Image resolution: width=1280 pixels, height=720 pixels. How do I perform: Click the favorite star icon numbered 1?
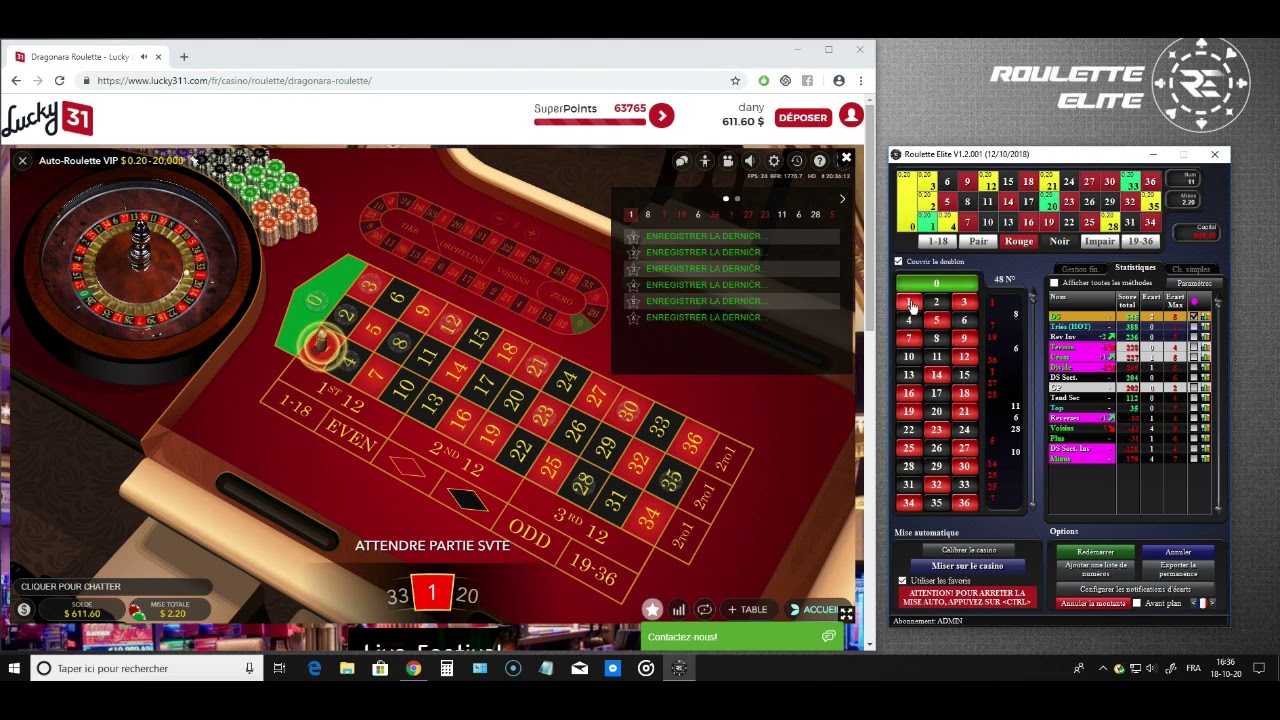tap(632, 236)
